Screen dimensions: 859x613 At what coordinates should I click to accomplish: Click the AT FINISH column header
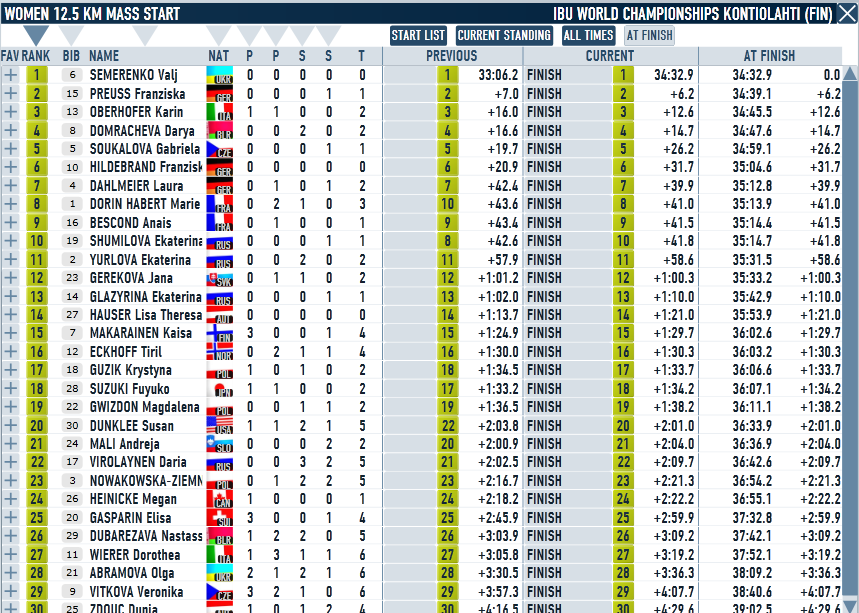click(770, 56)
